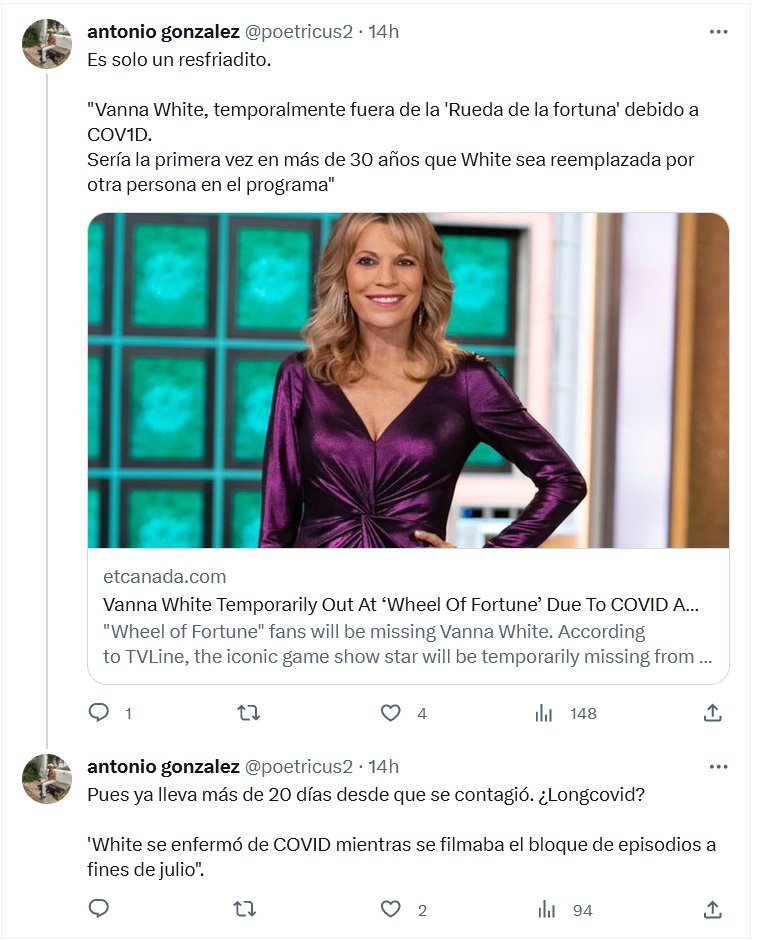Viewport: 760px width, 940px height.
Task: View analytics showing 94 views
Action: point(545,909)
